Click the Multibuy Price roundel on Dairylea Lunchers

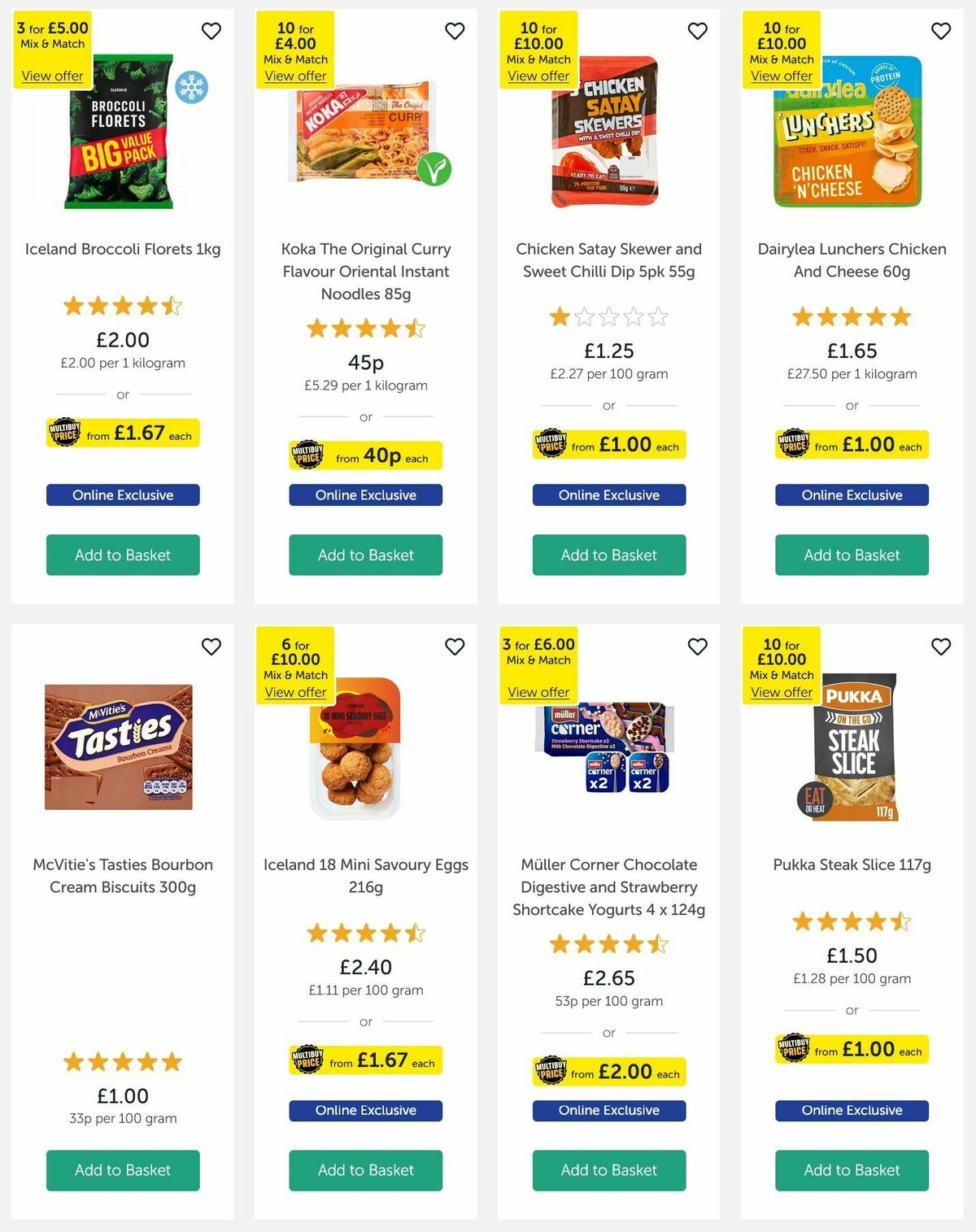pos(795,445)
